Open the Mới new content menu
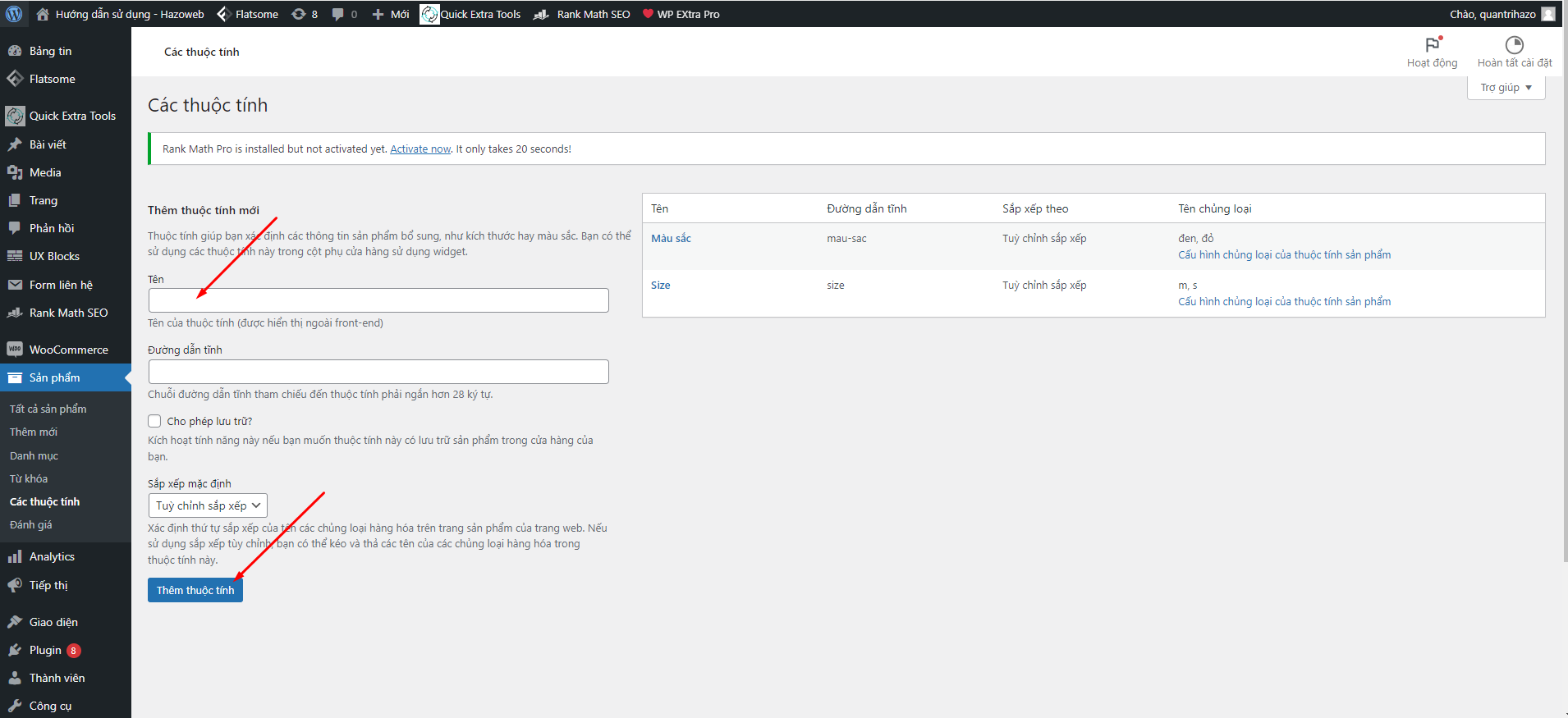 (x=391, y=14)
